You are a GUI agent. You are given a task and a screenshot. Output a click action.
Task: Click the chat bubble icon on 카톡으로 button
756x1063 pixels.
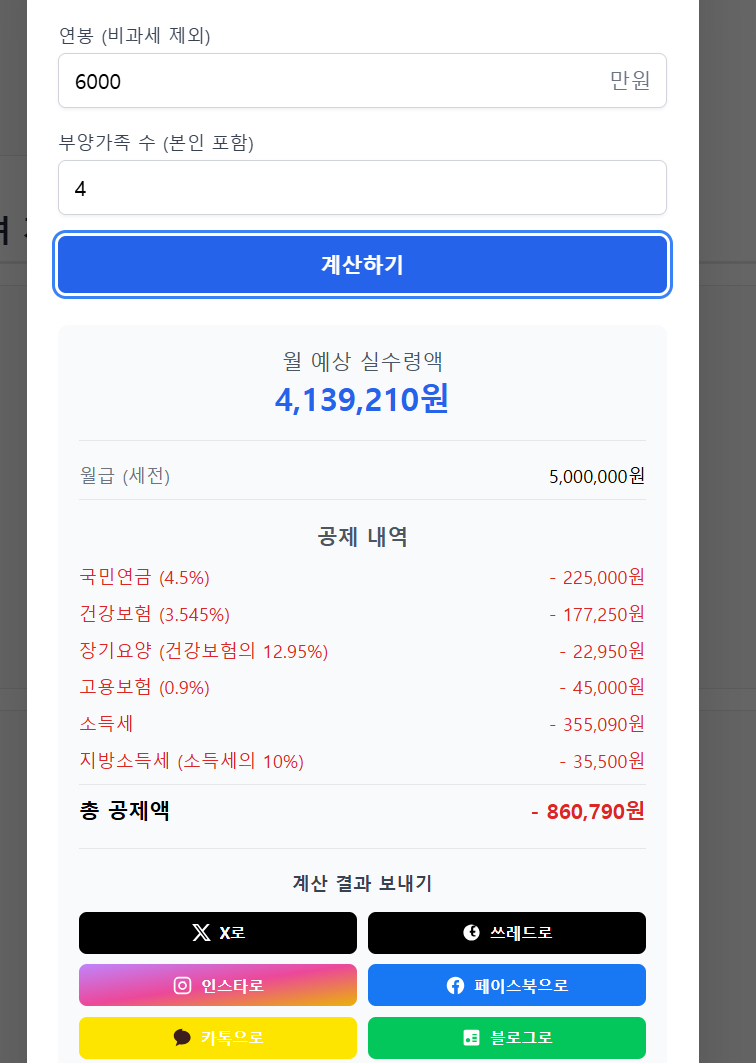pos(184,1038)
